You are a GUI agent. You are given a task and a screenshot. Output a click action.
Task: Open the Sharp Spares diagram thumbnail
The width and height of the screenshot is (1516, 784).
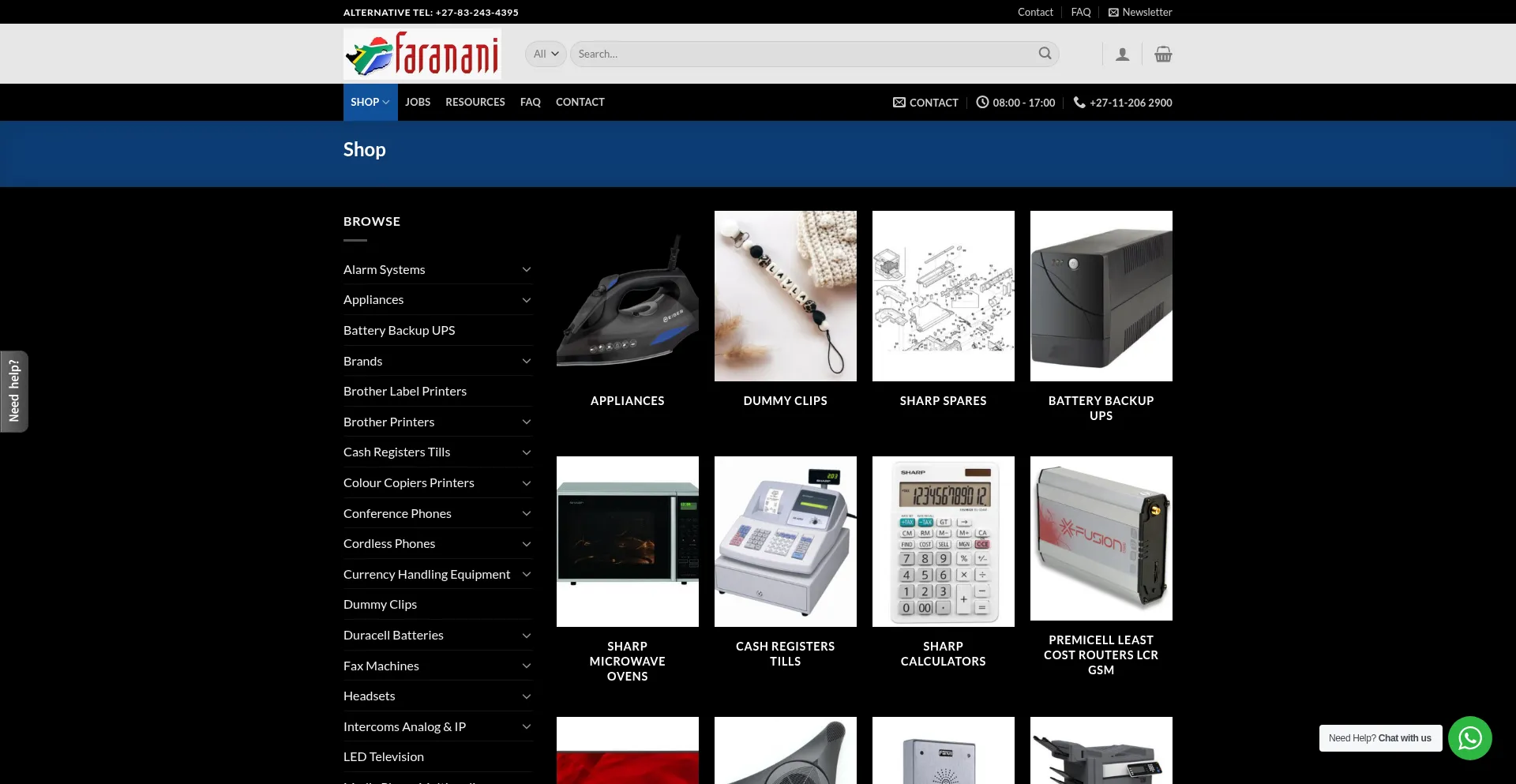[x=944, y=296]
